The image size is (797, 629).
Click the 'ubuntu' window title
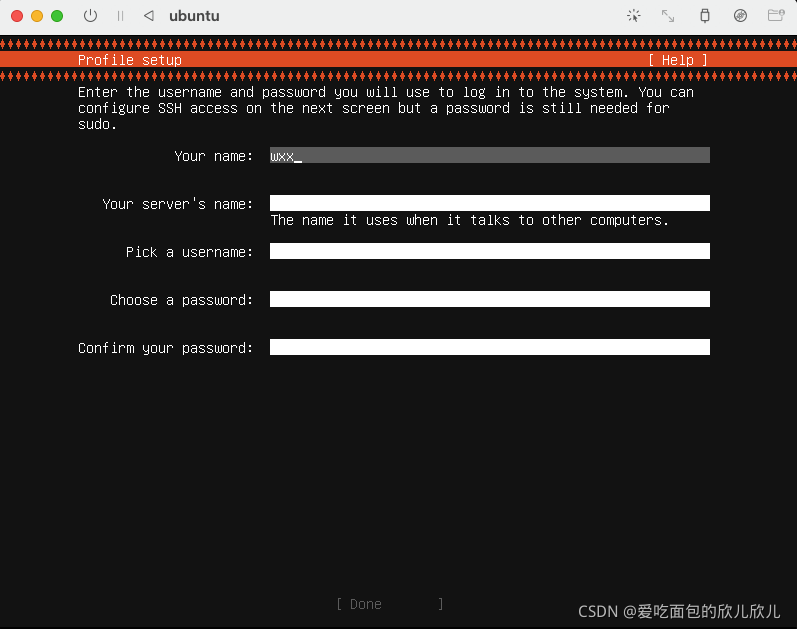coord(194,16)
